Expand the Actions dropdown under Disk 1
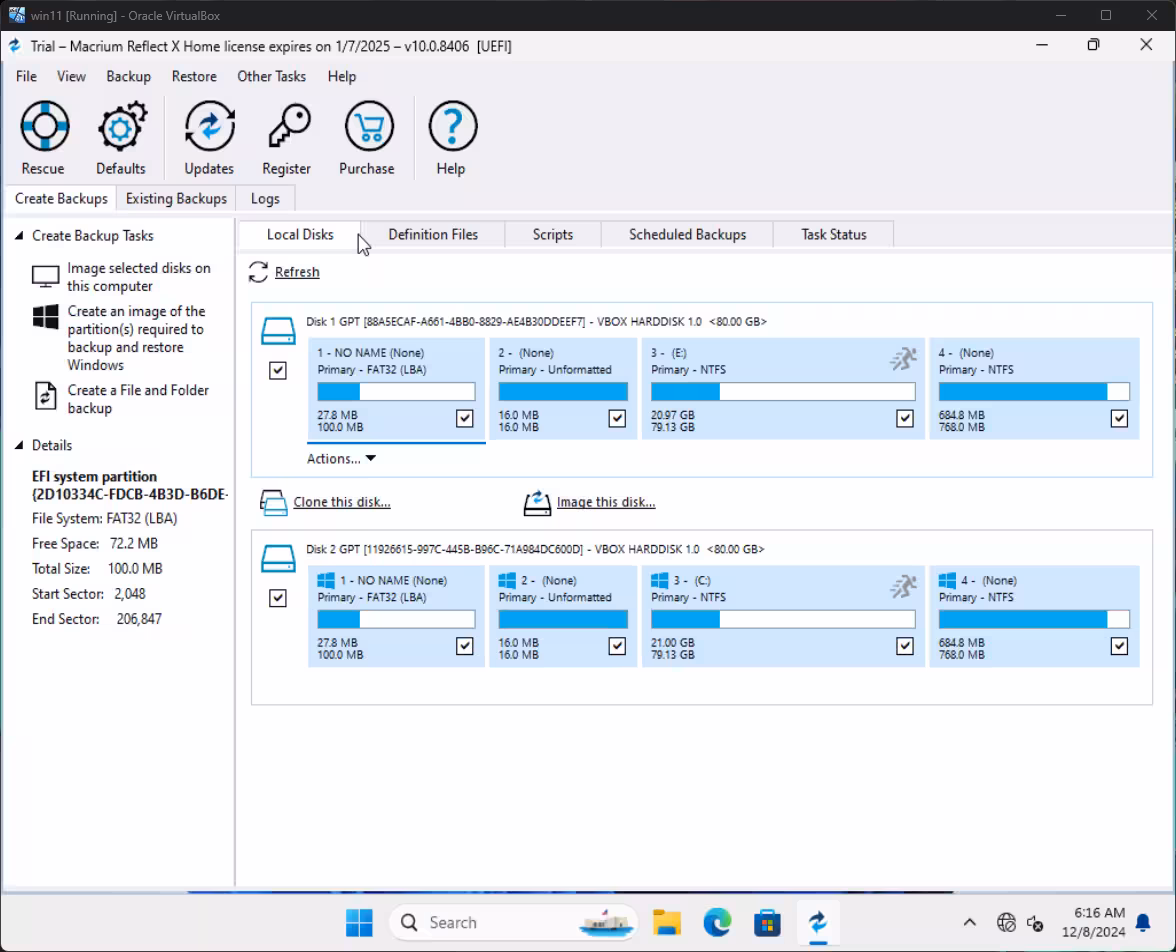 click(x=341, y=458)
